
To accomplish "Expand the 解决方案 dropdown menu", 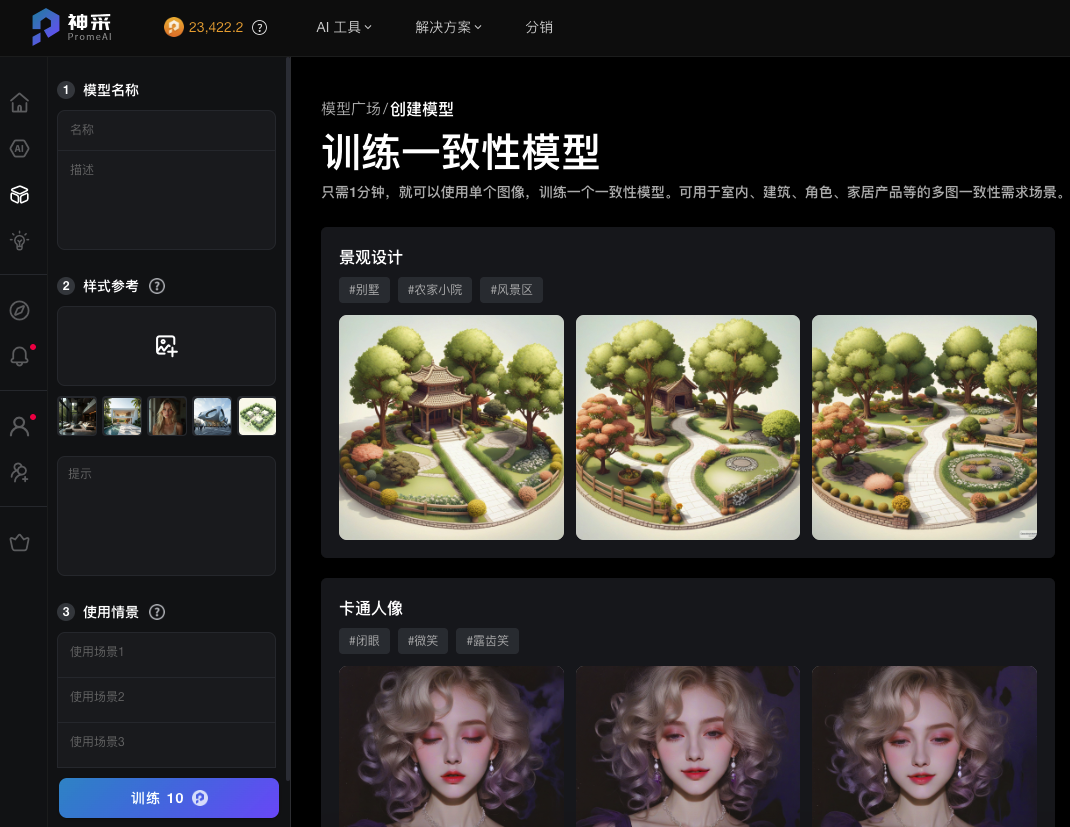I will click(448, 27).
